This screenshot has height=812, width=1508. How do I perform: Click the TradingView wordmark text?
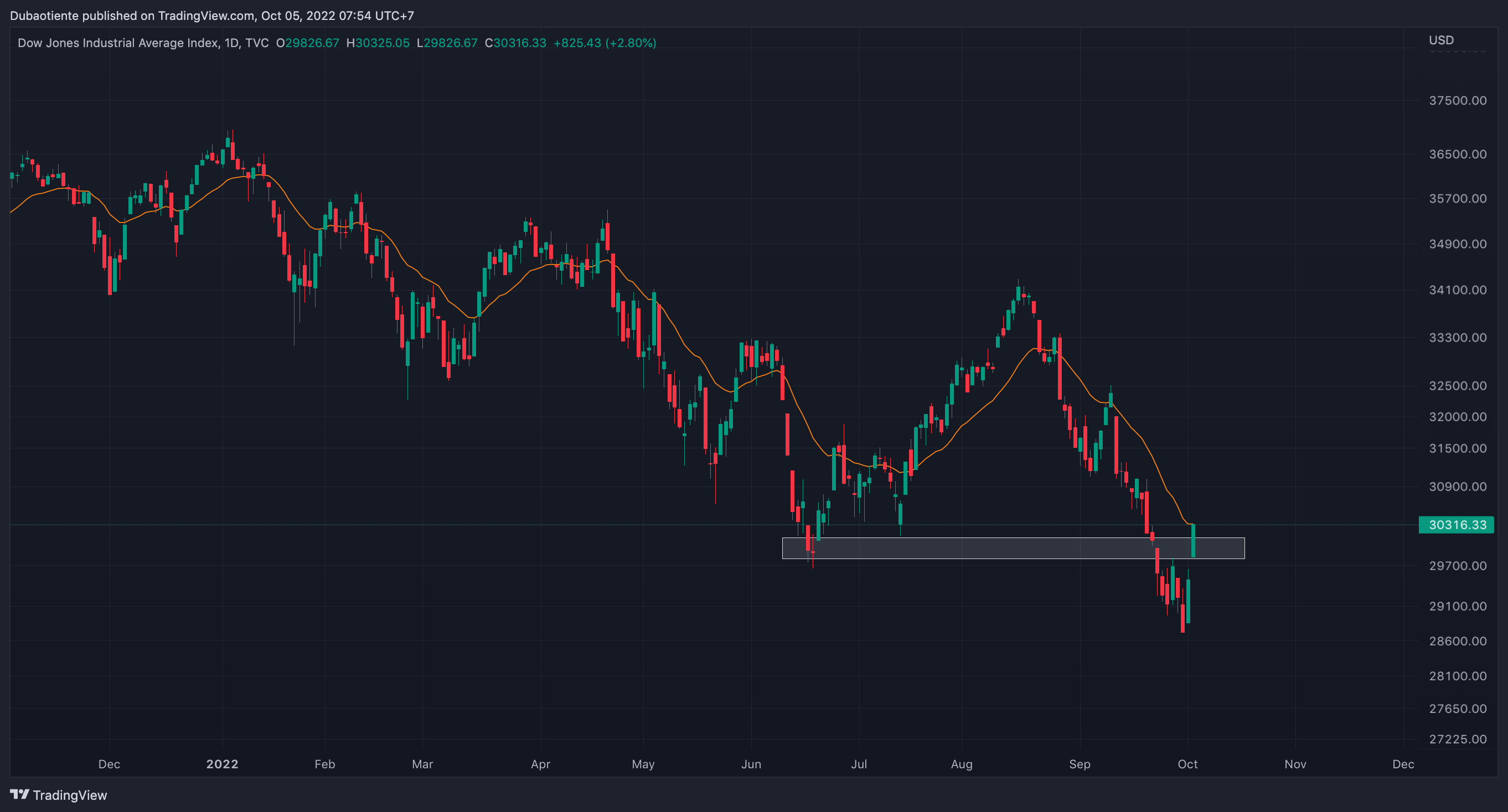(x=70, y=795)
